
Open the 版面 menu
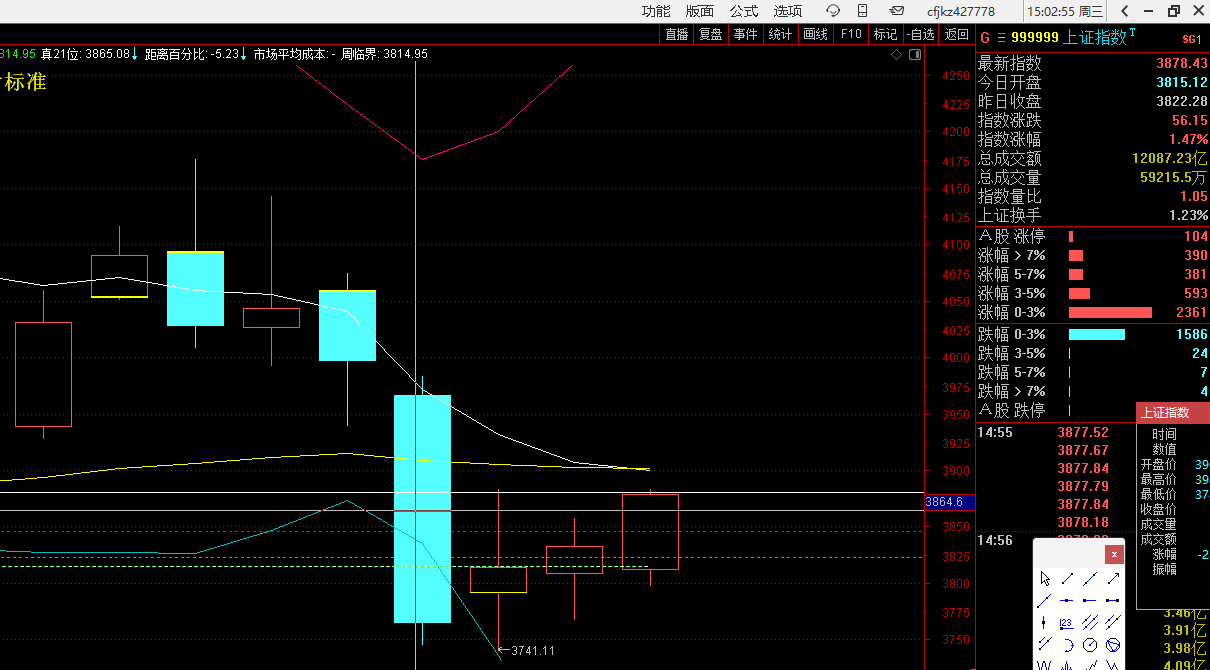pyautogui.click(x=700, y=11)
